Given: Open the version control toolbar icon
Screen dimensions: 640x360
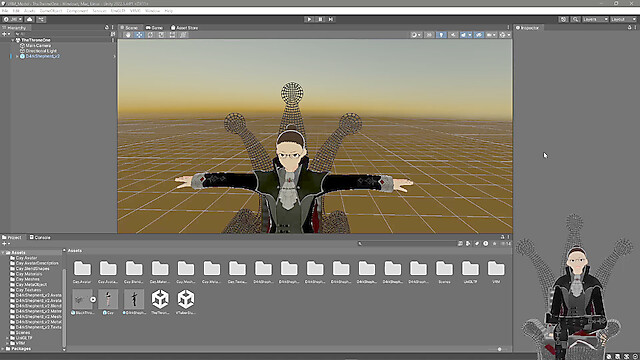Looking at the screenshot, I should point(41,19).
